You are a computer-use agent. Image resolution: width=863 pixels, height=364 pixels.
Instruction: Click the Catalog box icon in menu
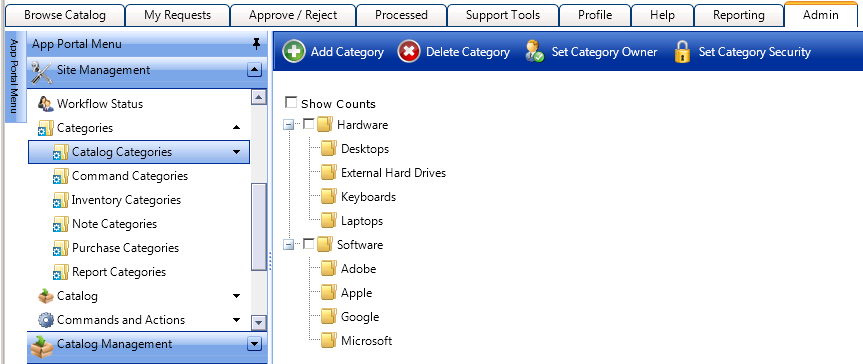46,296
